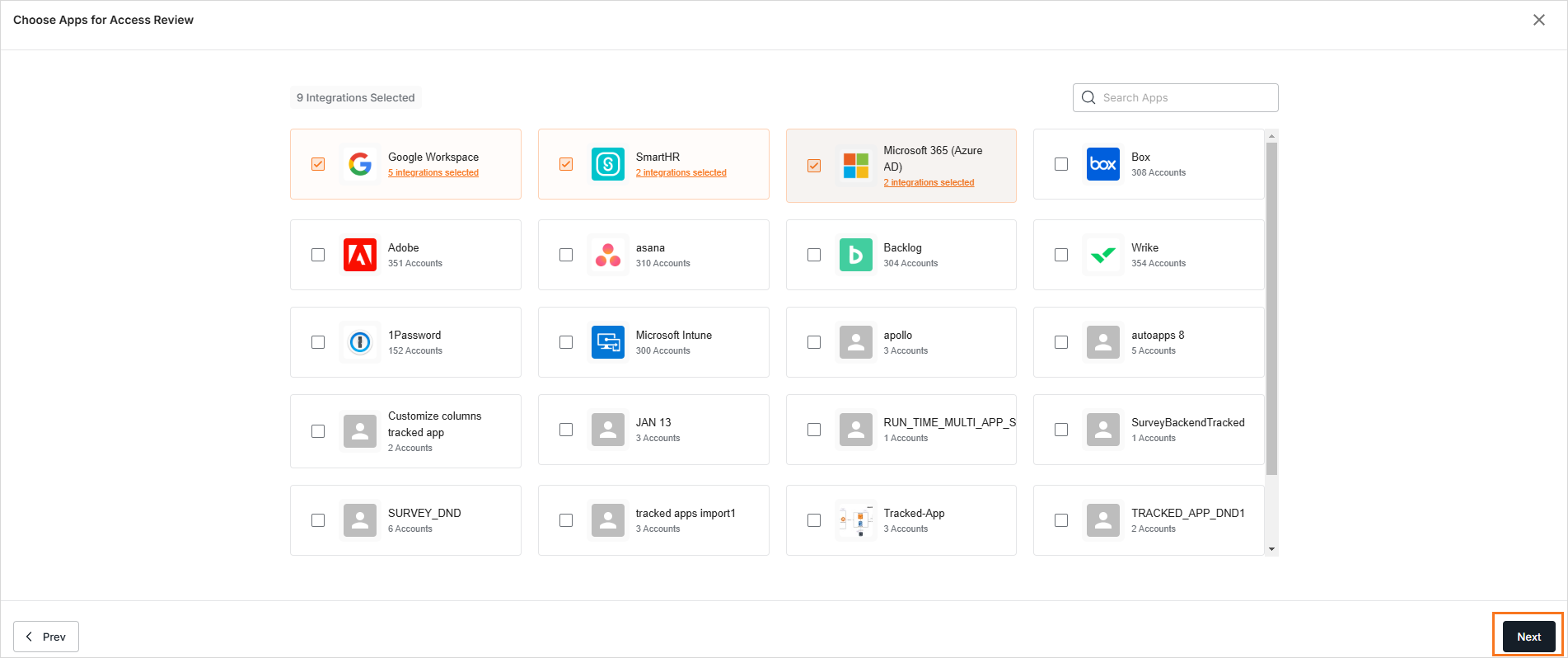Check the 1Password checkbox

(x=318, y=342)
